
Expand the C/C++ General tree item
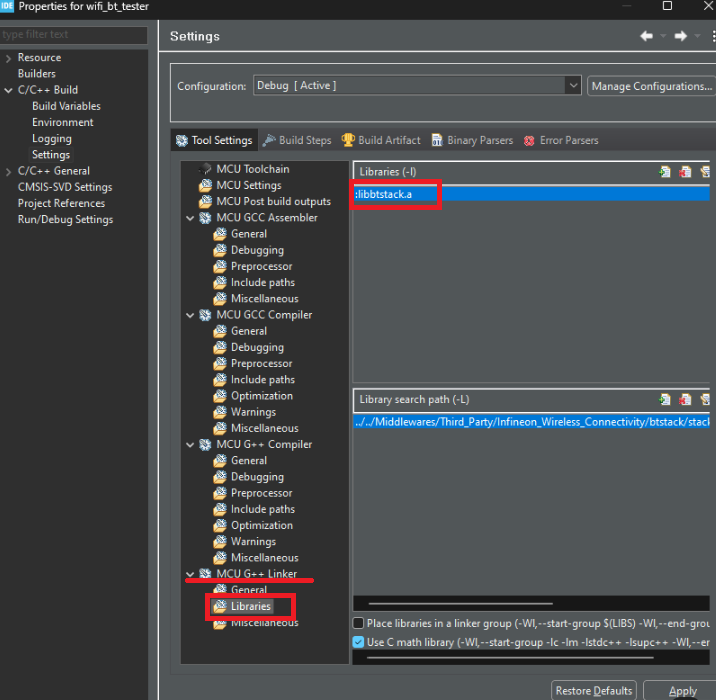pyautogui.click(x=8, y=171)
